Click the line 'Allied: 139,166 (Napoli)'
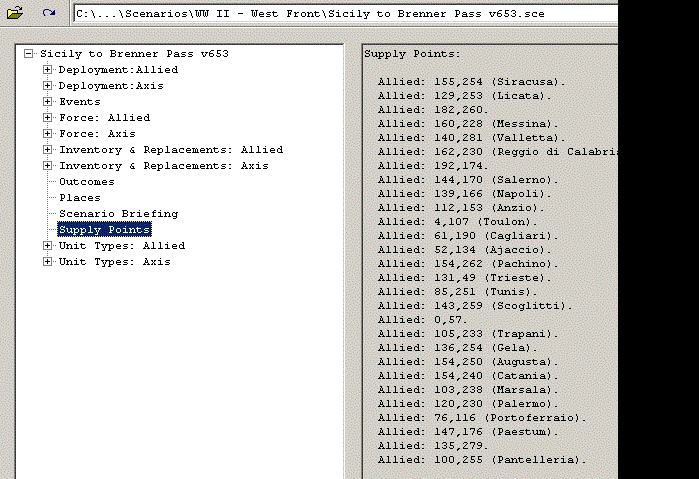The height and width of the screenshot is (479, 699). 465,194
